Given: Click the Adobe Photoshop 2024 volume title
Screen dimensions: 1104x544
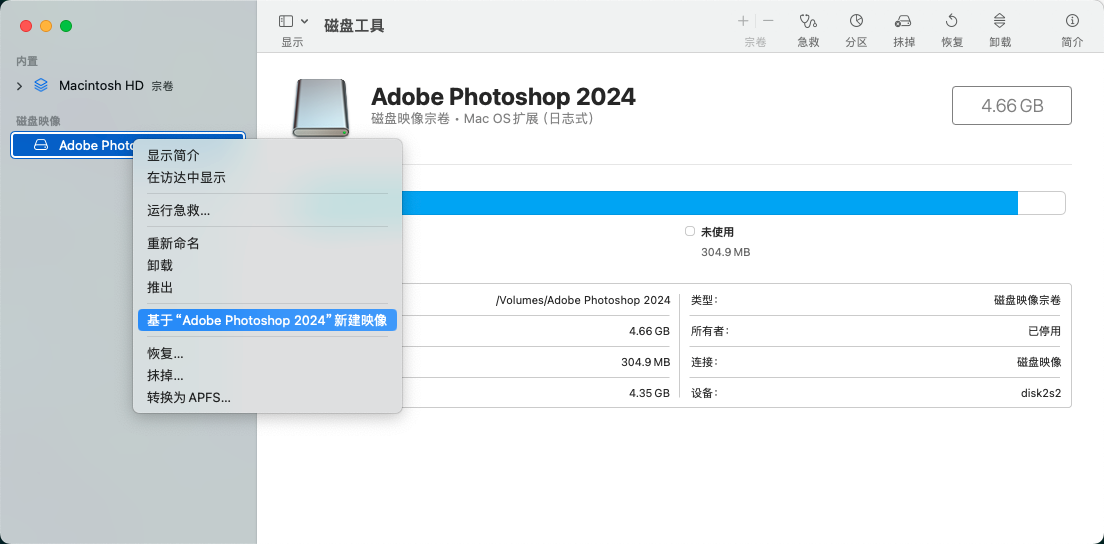Looking at the screenshot, I should pos(503,96).
